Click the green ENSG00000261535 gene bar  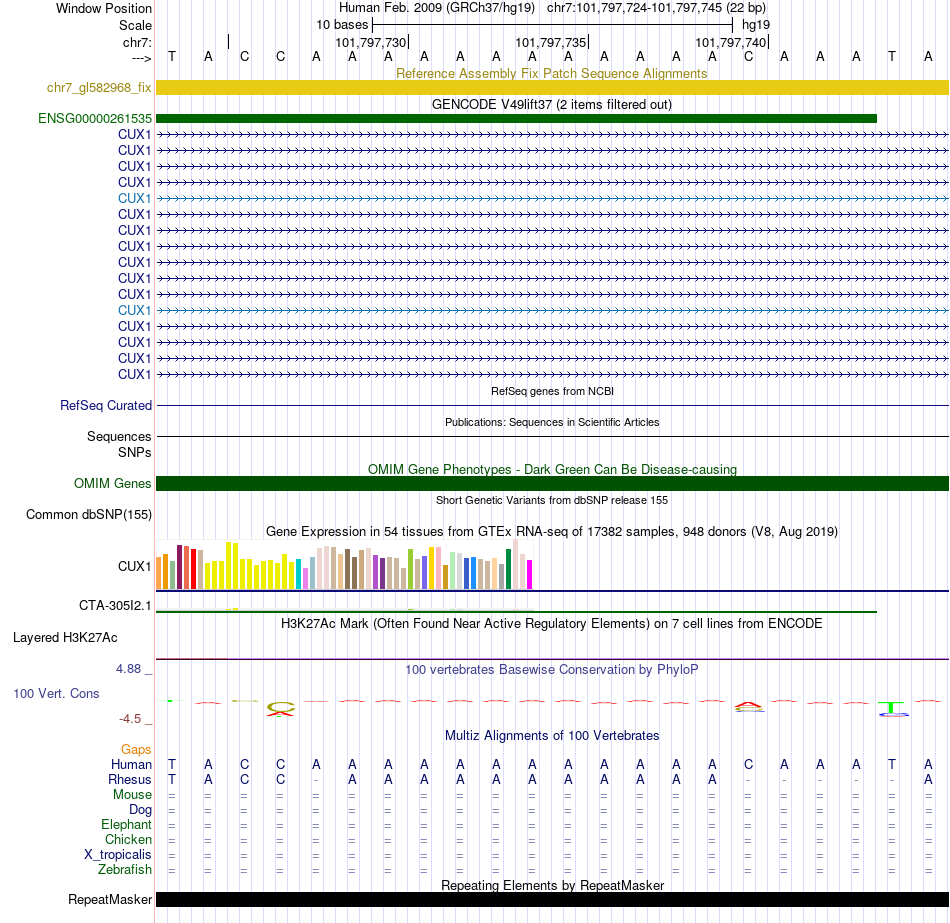[x=516, y=118]
